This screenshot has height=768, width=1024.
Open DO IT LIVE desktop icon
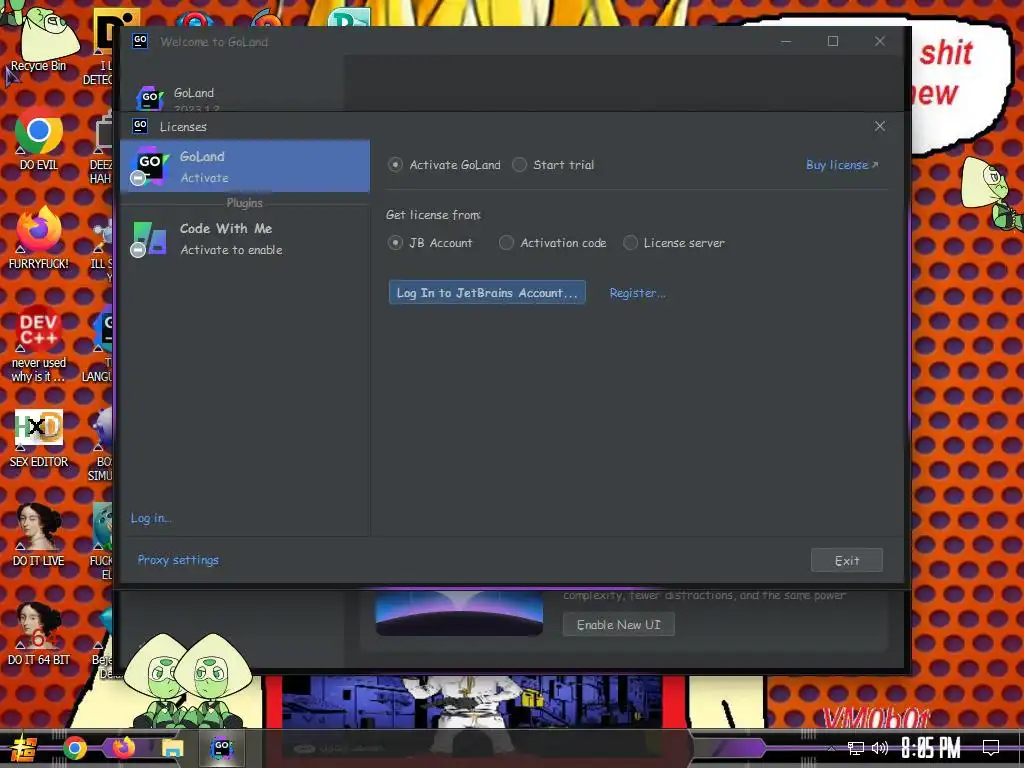click(x=39, y=535)
